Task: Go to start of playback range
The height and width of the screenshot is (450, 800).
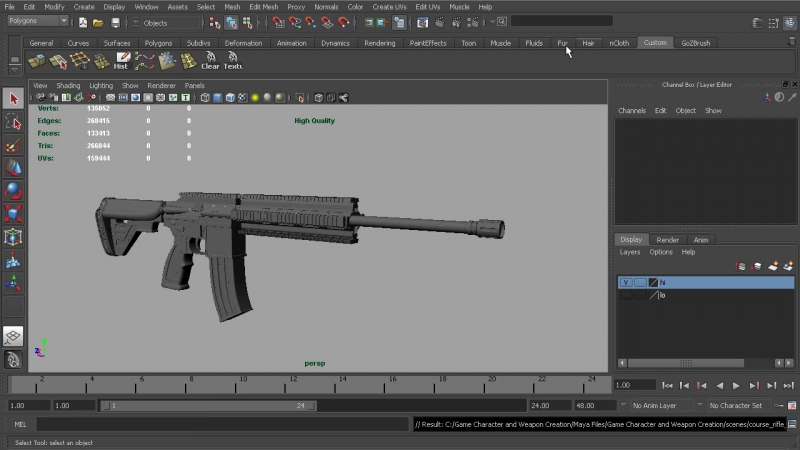Action: (x=667, y=386)
